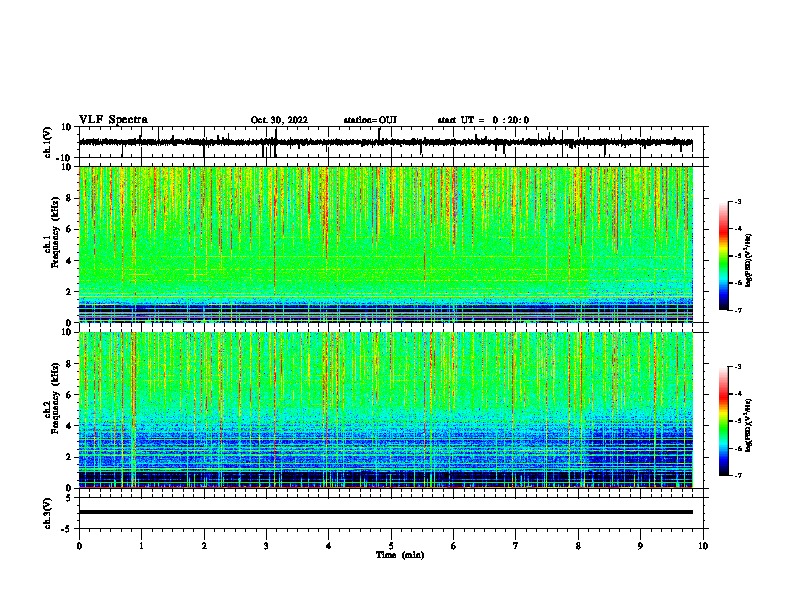Click the time axis tick label "7"
This screenshot has height=612, width=792.
[x=516, y=546]
